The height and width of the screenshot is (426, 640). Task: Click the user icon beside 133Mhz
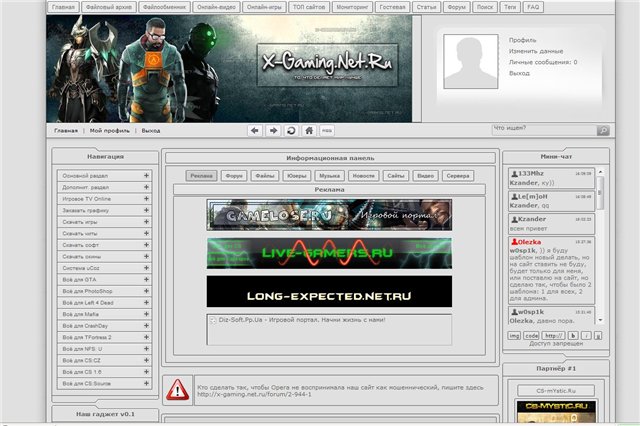(x=514, y=174)
